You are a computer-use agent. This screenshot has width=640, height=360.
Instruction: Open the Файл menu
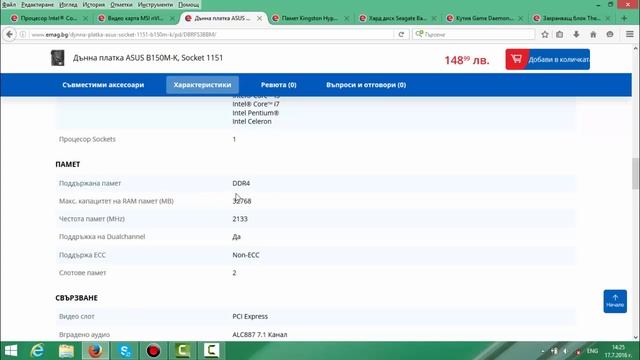9,5
